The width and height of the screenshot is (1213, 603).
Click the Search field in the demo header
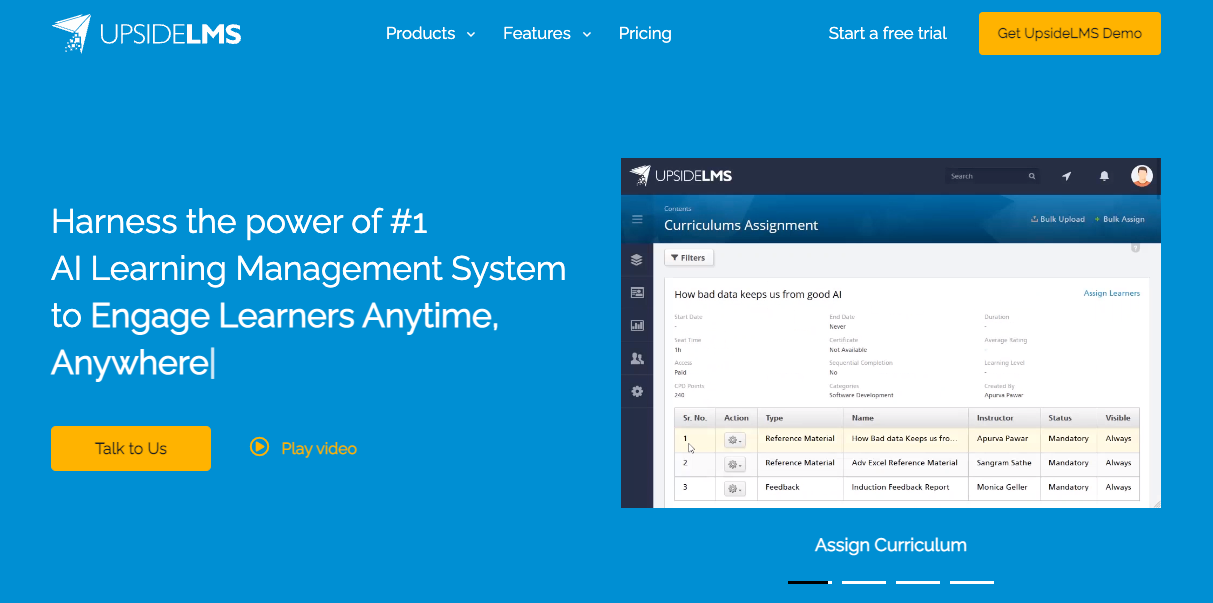pyautogui.click(x=993, y=176)
